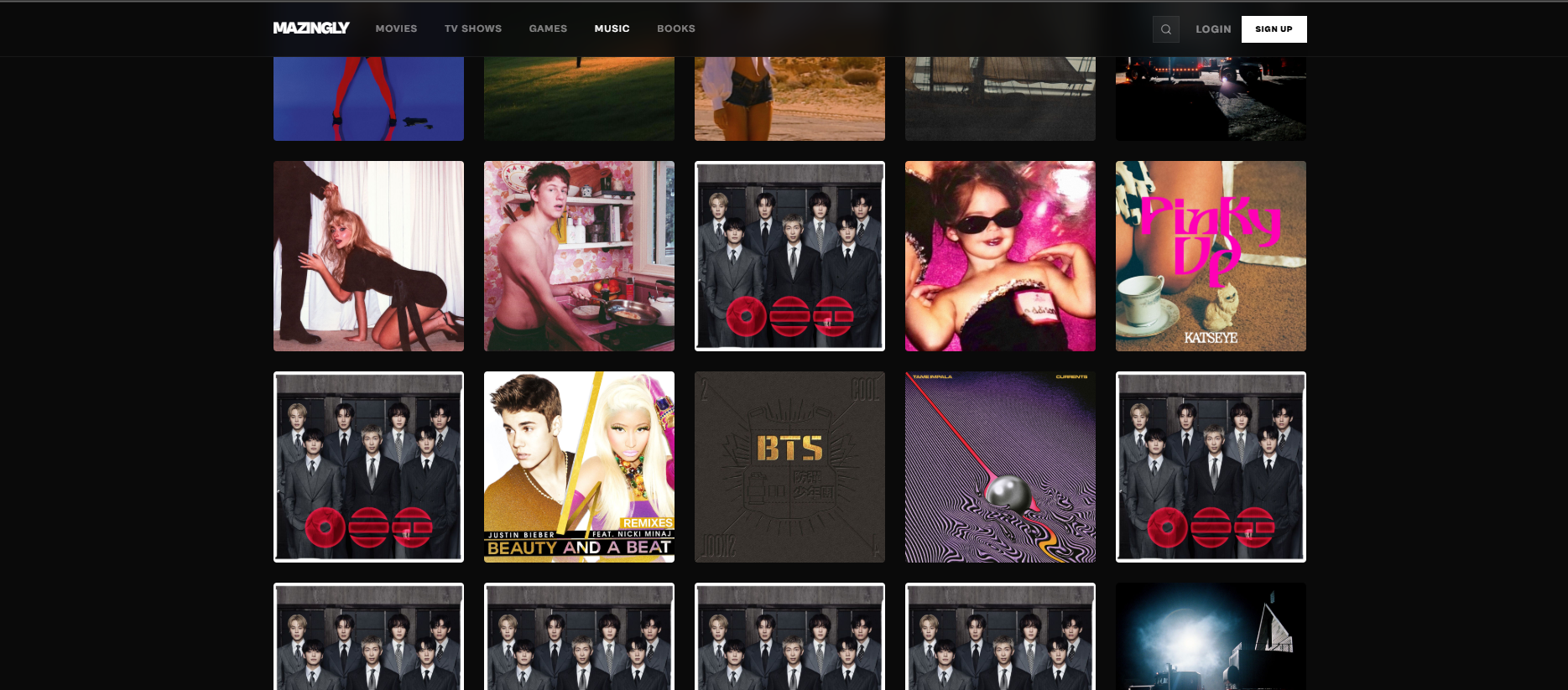Select the dark embossed gold BTS album cover
The image size is (1568, 690).
[x=789, y=467]
